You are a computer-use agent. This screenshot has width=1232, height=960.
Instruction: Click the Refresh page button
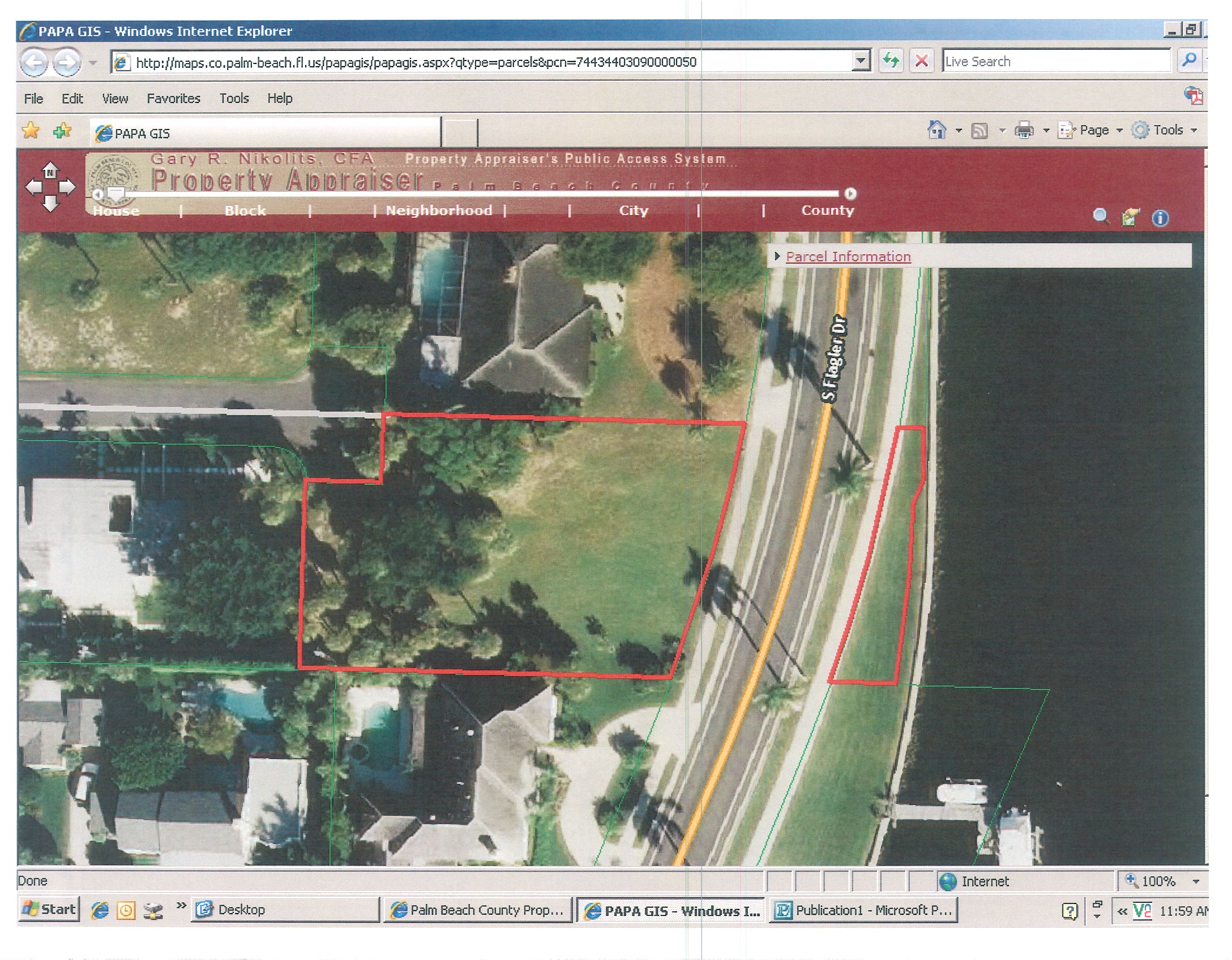coord(891,61)
